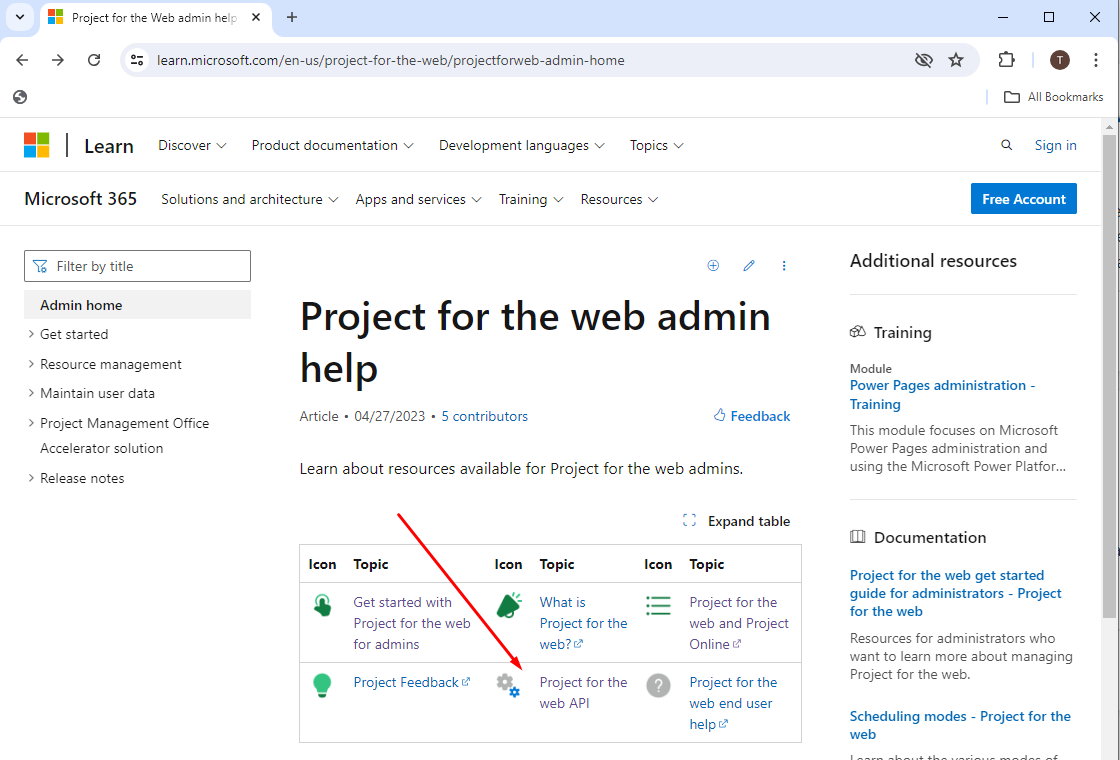View site information icon in address bar
Screen dimensions: 1120x760
click(137, 60)
